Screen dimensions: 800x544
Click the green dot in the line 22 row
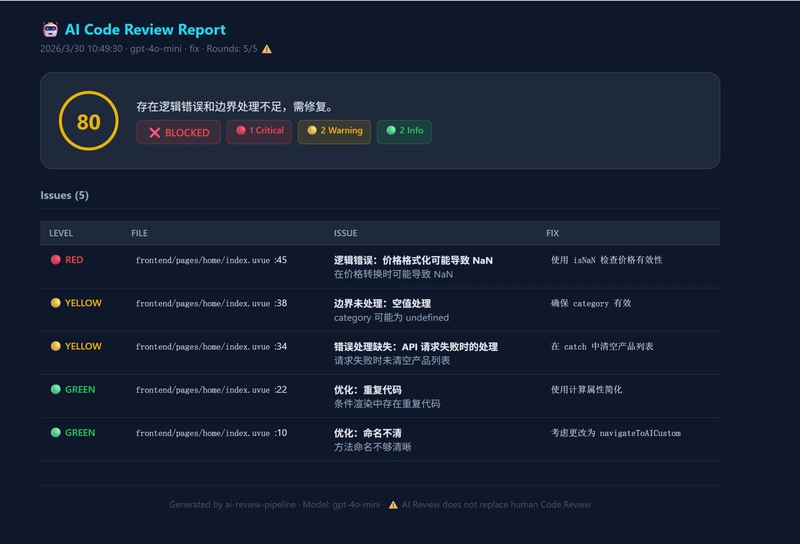pyautogui.click(x=56, y=389)
